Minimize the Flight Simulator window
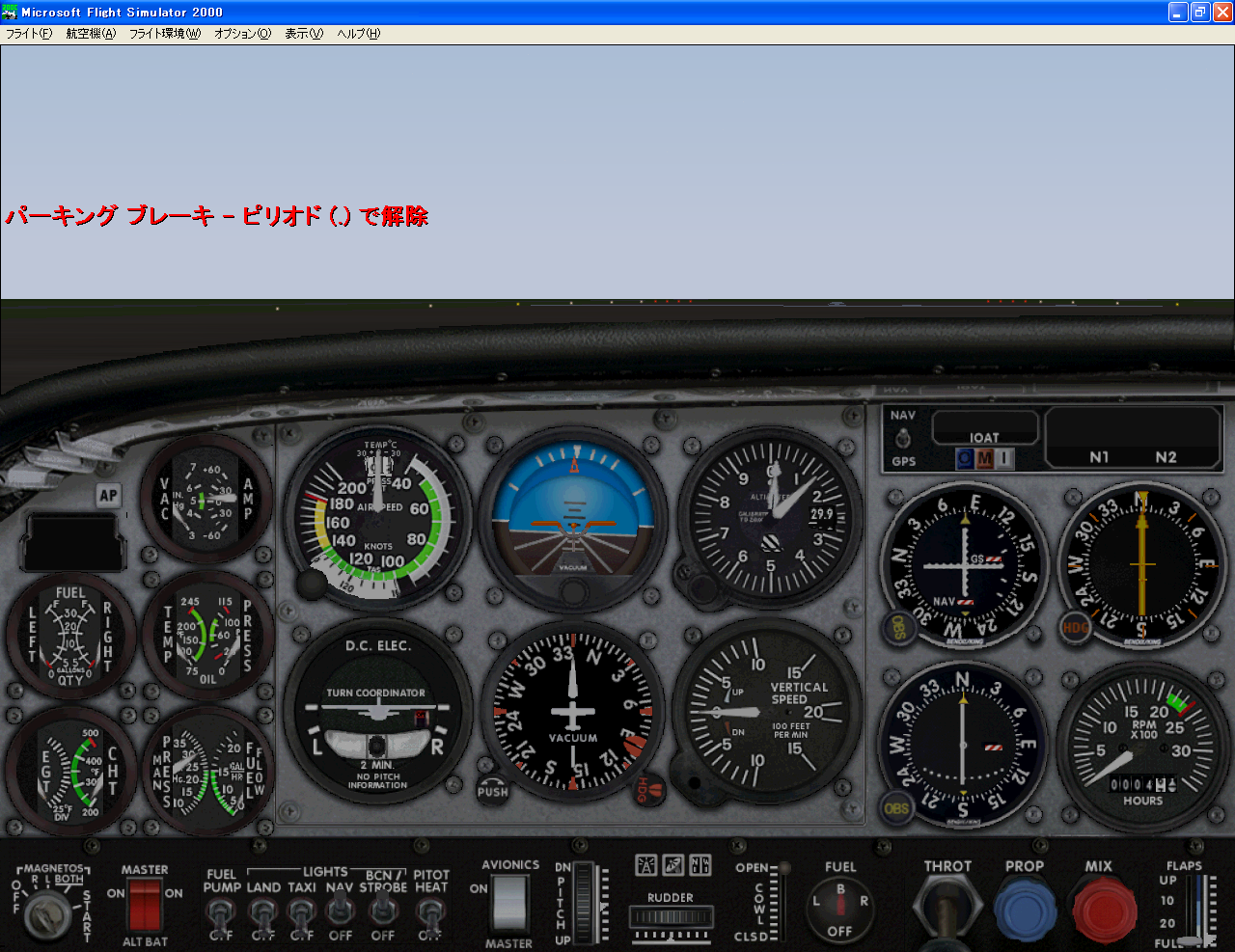The image size is (1235, 952). click(x=1178, y=12)
